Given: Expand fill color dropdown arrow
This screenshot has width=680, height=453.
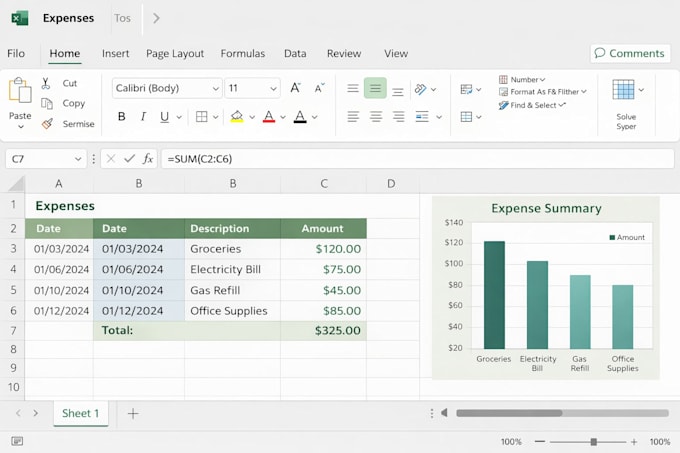Looking at the screenshot, I should pyautogui.click(x=252, y=117).
